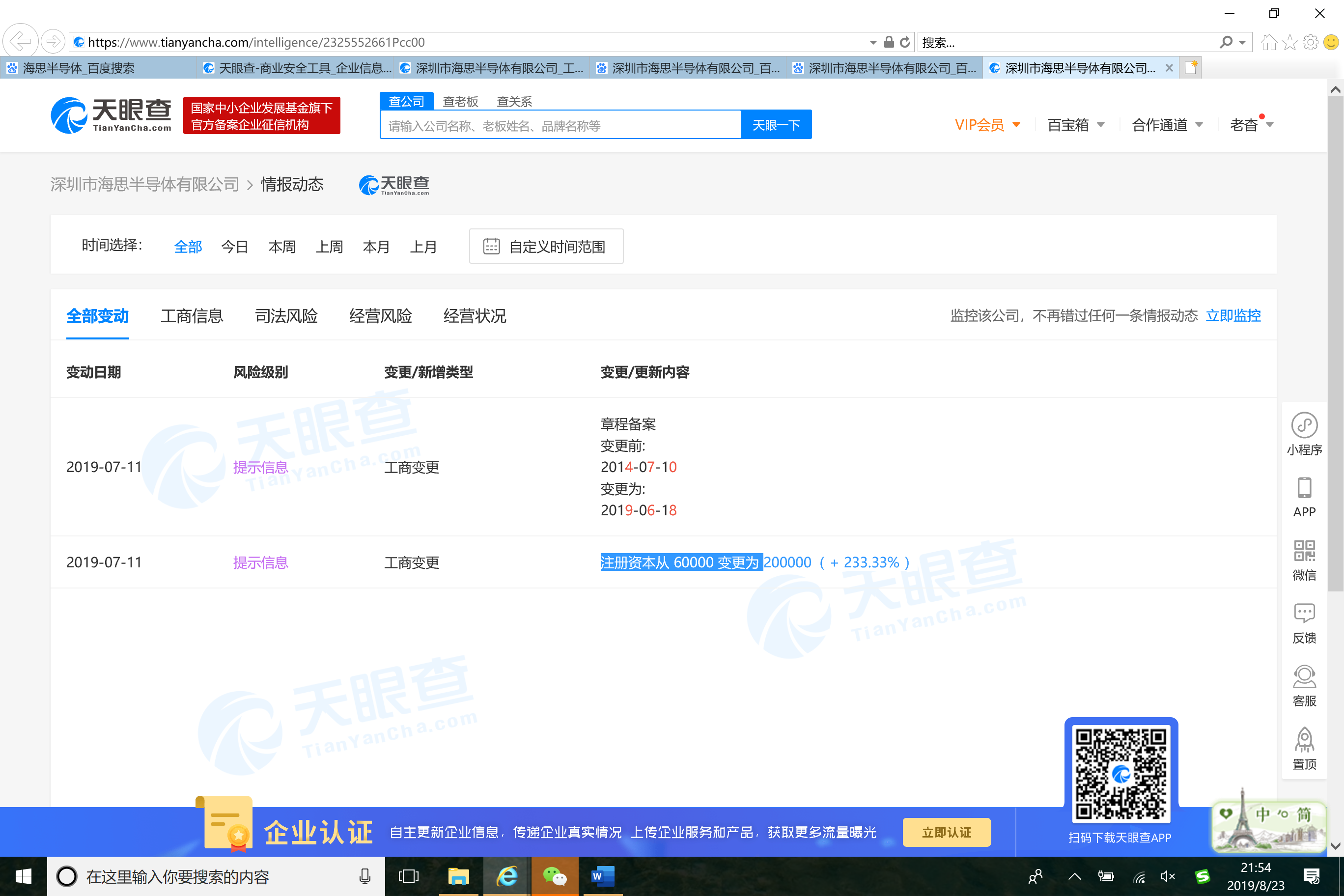Click the company search input field

click(560, 125)
